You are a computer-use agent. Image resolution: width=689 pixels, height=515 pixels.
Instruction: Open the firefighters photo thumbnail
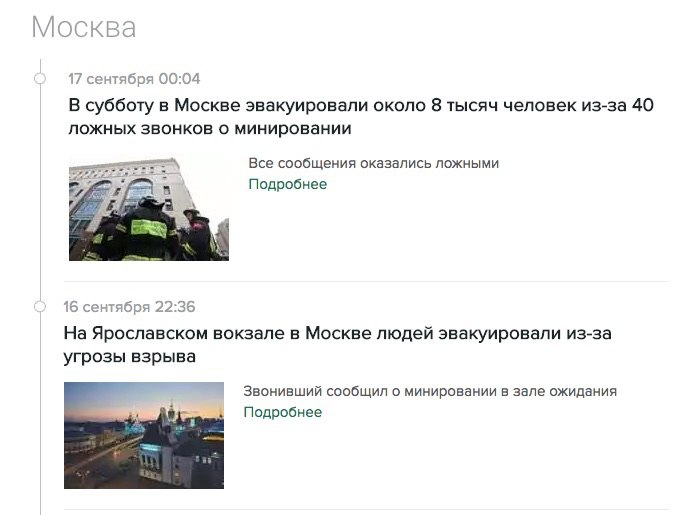point(149,209)
